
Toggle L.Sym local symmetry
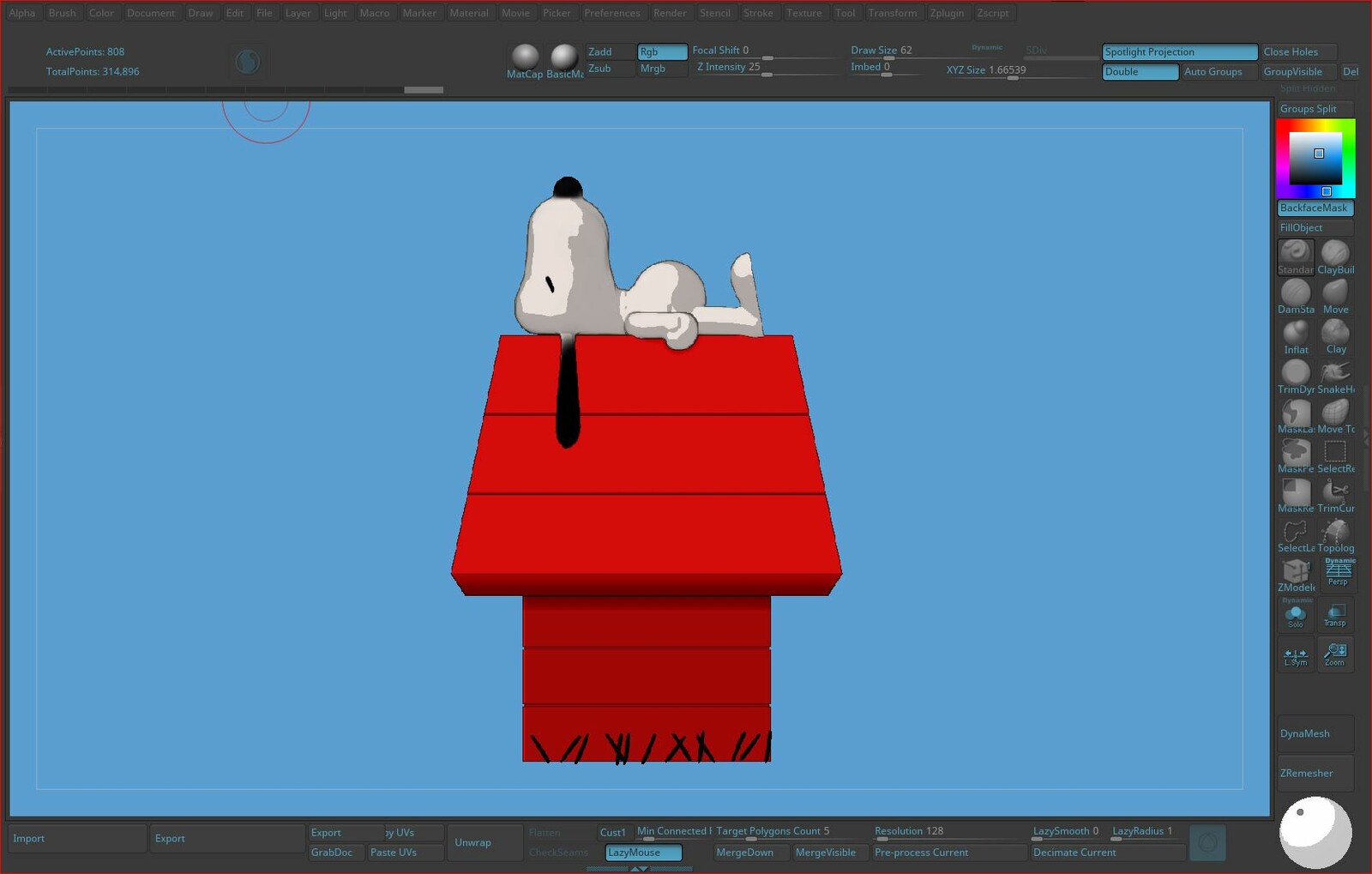pos(1296,654)
